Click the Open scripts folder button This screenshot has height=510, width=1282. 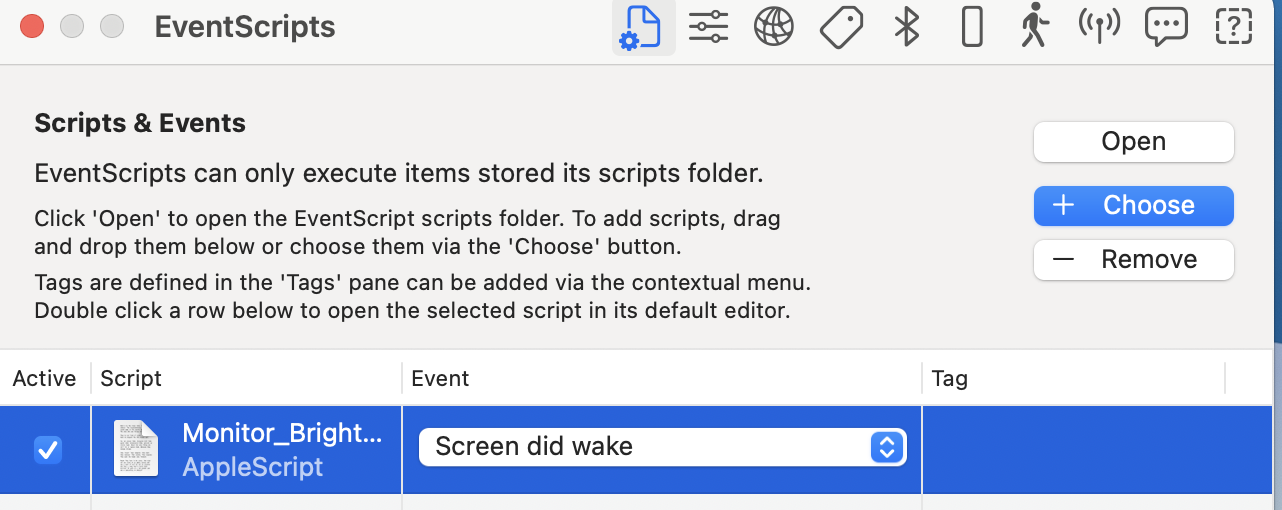pyautogui.click(x=1133, y=142)
